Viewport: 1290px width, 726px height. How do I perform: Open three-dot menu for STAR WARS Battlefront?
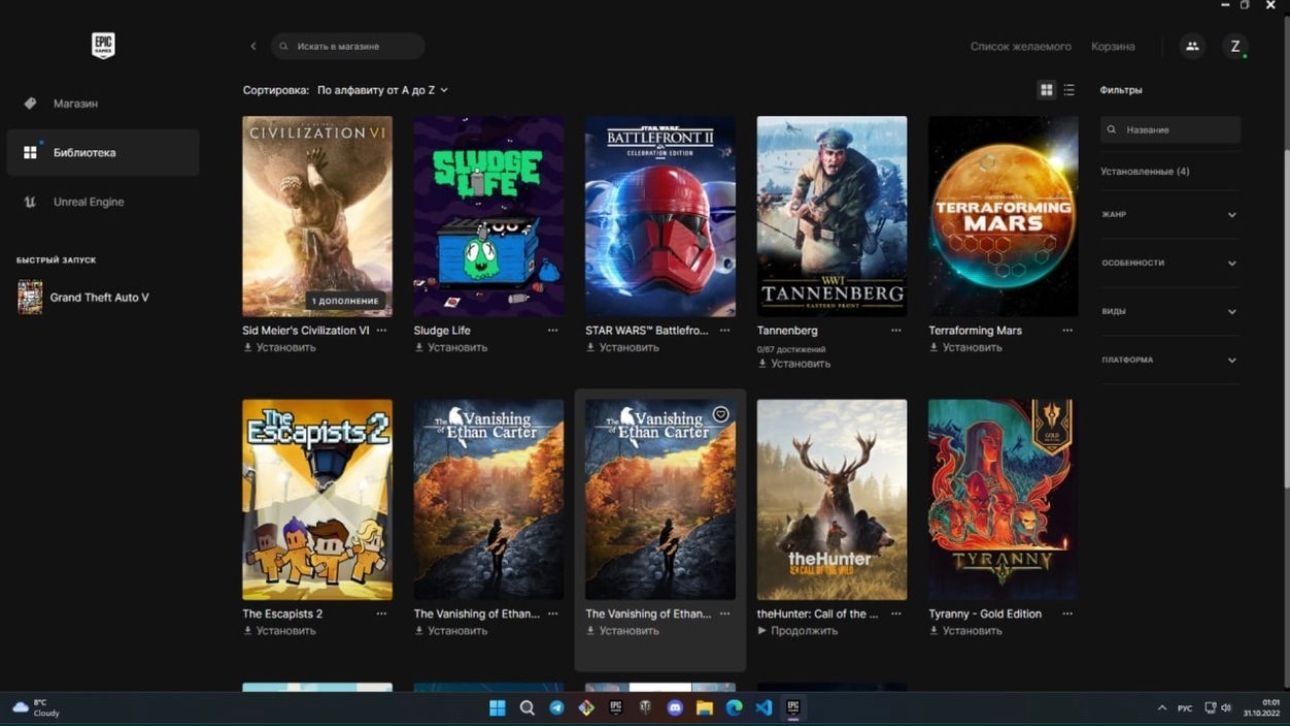724,330
